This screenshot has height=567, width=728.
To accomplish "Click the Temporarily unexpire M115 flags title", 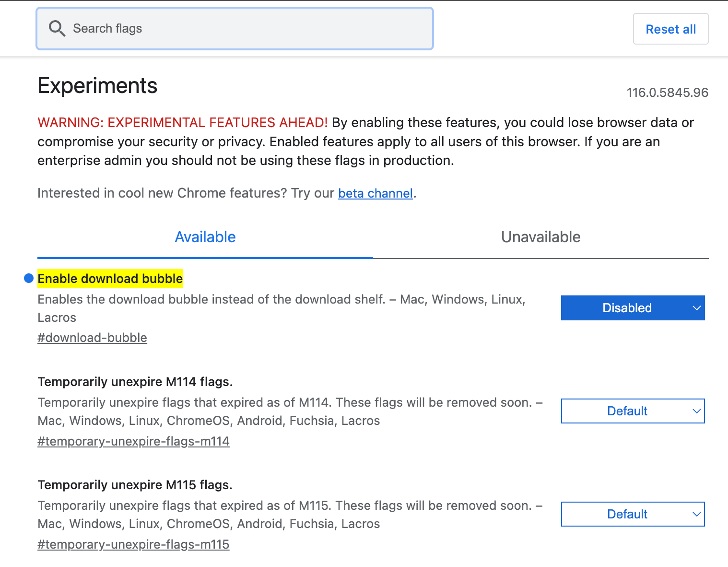I will tap(135, 484).
